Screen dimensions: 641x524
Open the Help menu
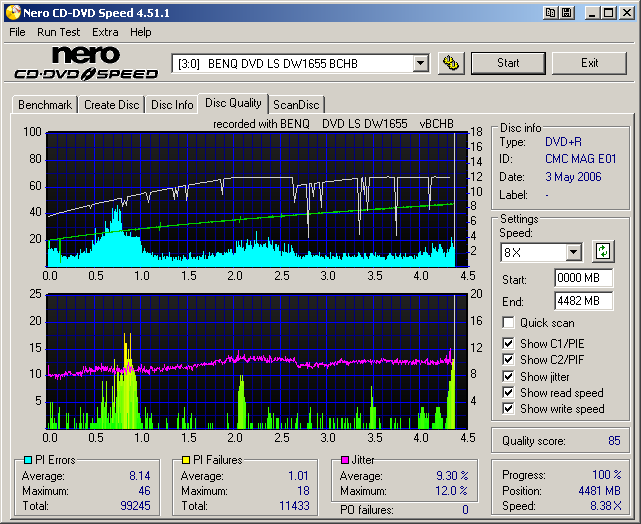click(x=141, y=32)
